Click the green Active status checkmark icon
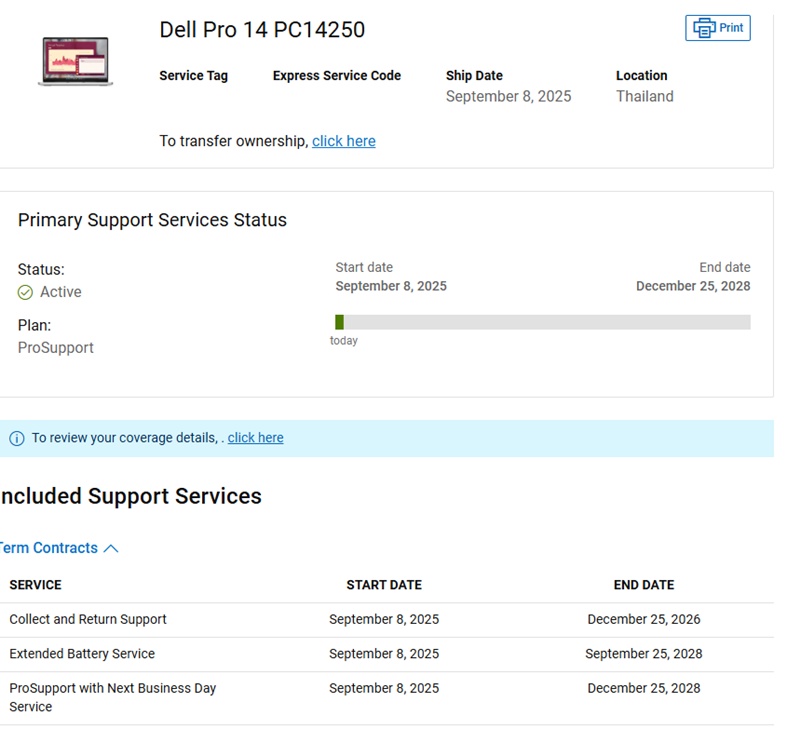 25,293
